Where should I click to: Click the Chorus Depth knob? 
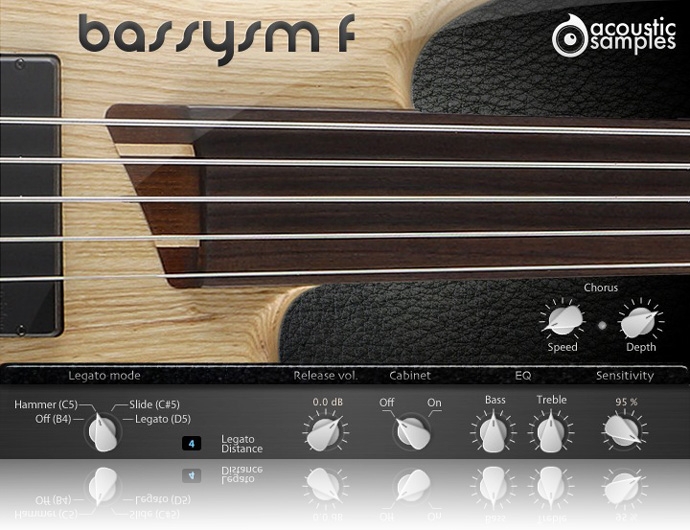pyautogui.click(x=640, y=321)
